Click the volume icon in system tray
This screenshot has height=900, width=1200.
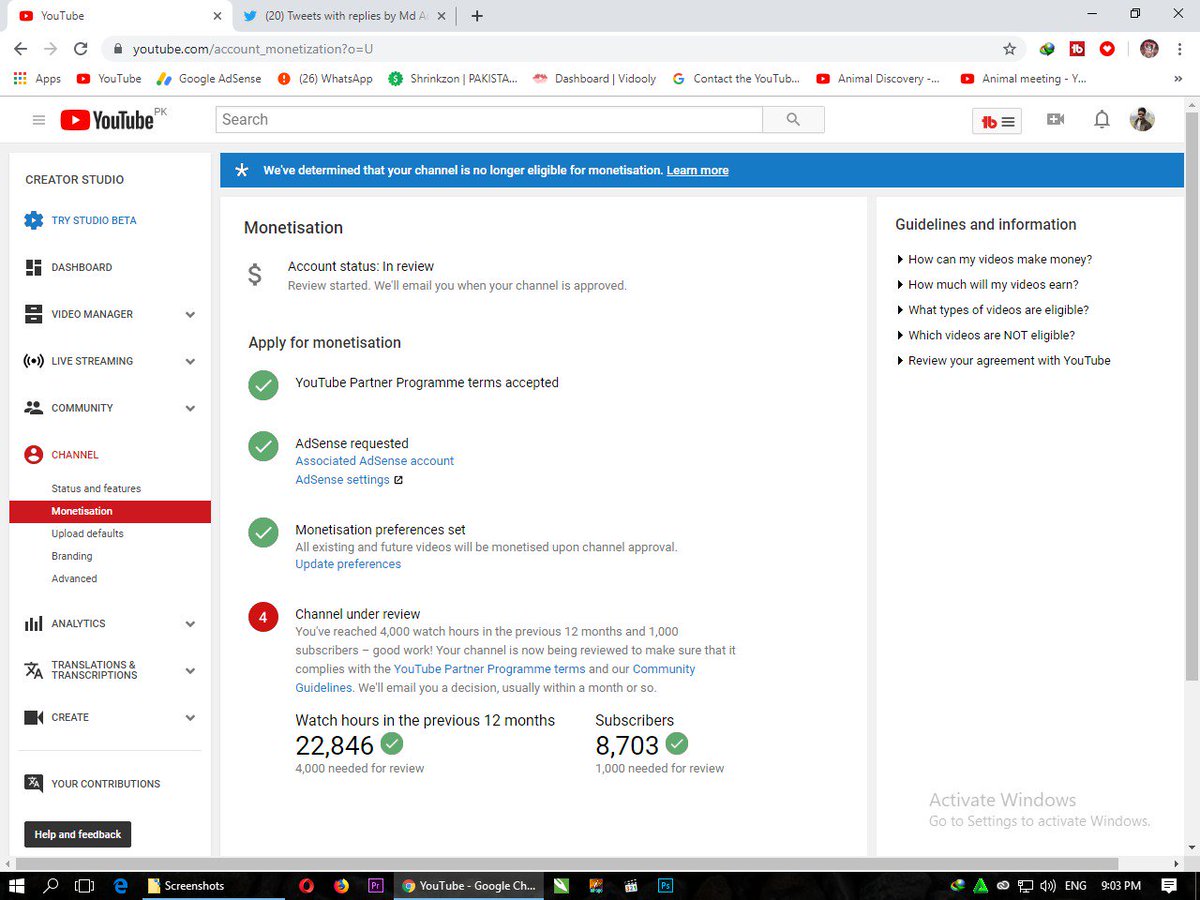pos(1047,886)
